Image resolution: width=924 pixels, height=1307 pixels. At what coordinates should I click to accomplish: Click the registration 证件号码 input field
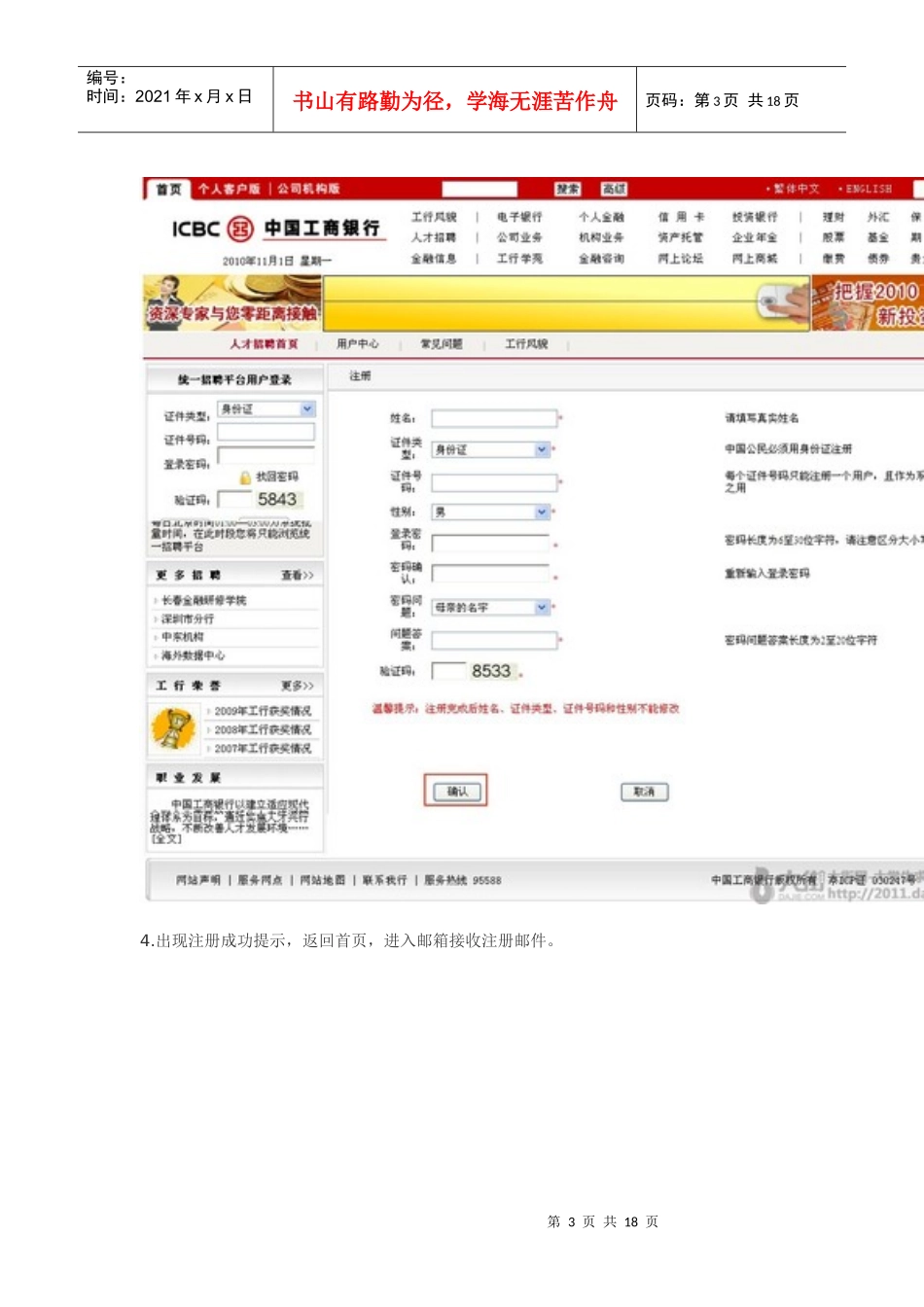[494, 482]
